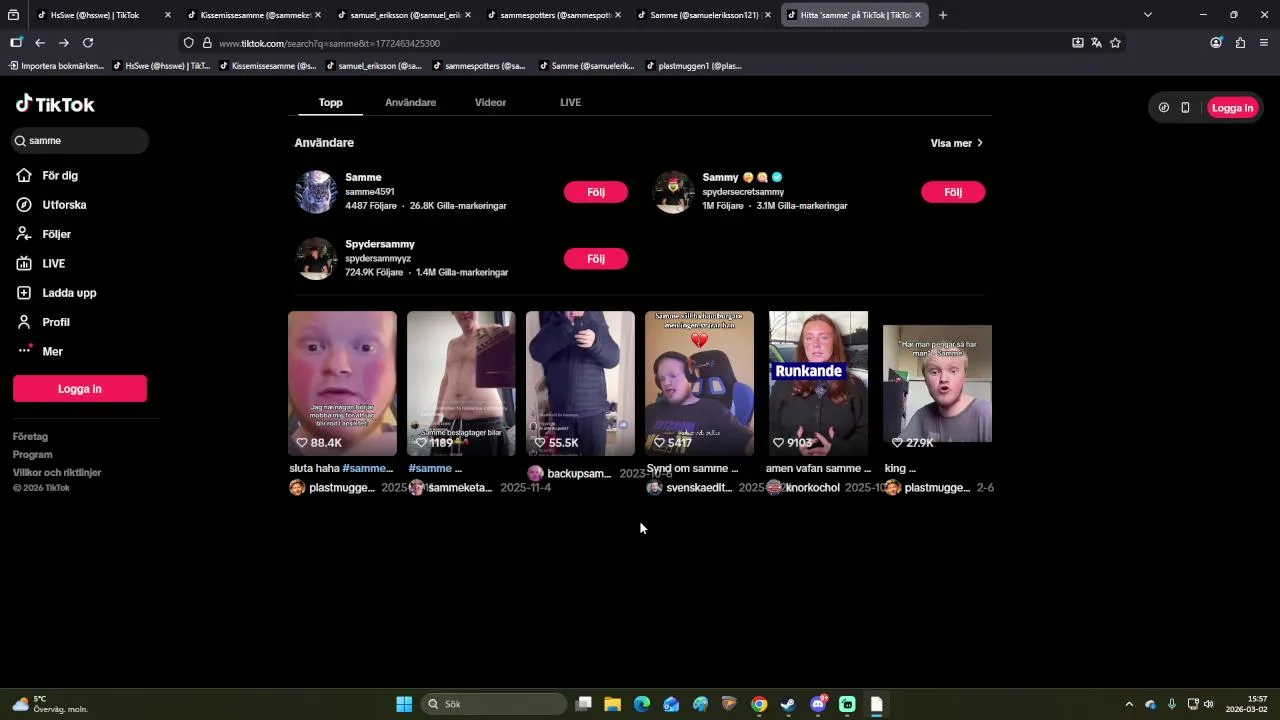The width and height of the screenshot is (1280, 720).
Task: Open the plastmuggen1 bookmark
Action: point(693,66)
